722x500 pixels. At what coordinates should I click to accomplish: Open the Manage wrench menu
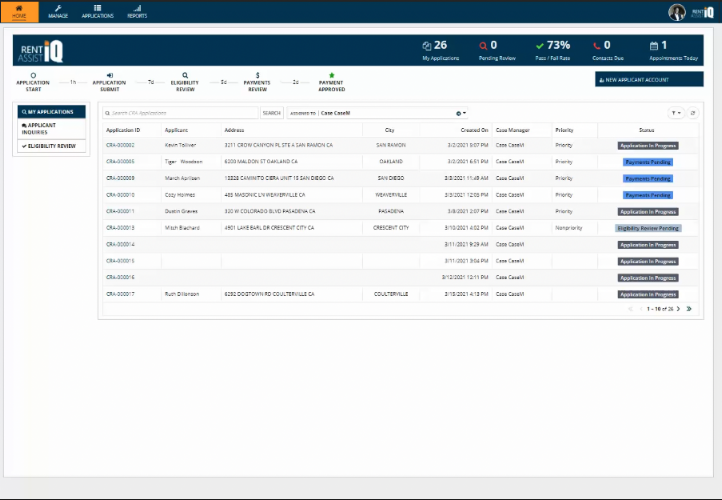(58, 11)
